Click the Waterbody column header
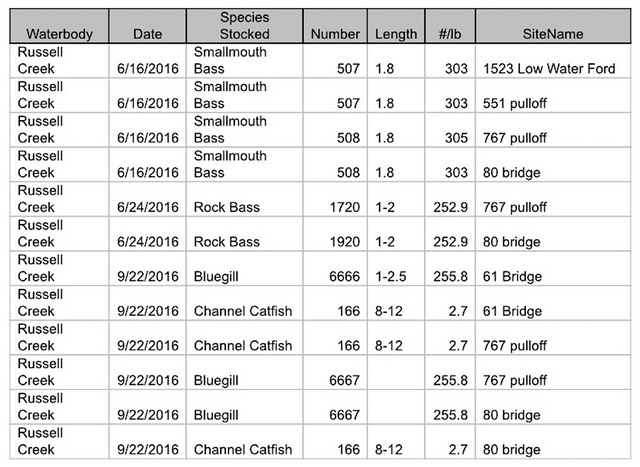The height and width of the screenshot is (467, 640). pyautogui.click(x=59, y=34)
